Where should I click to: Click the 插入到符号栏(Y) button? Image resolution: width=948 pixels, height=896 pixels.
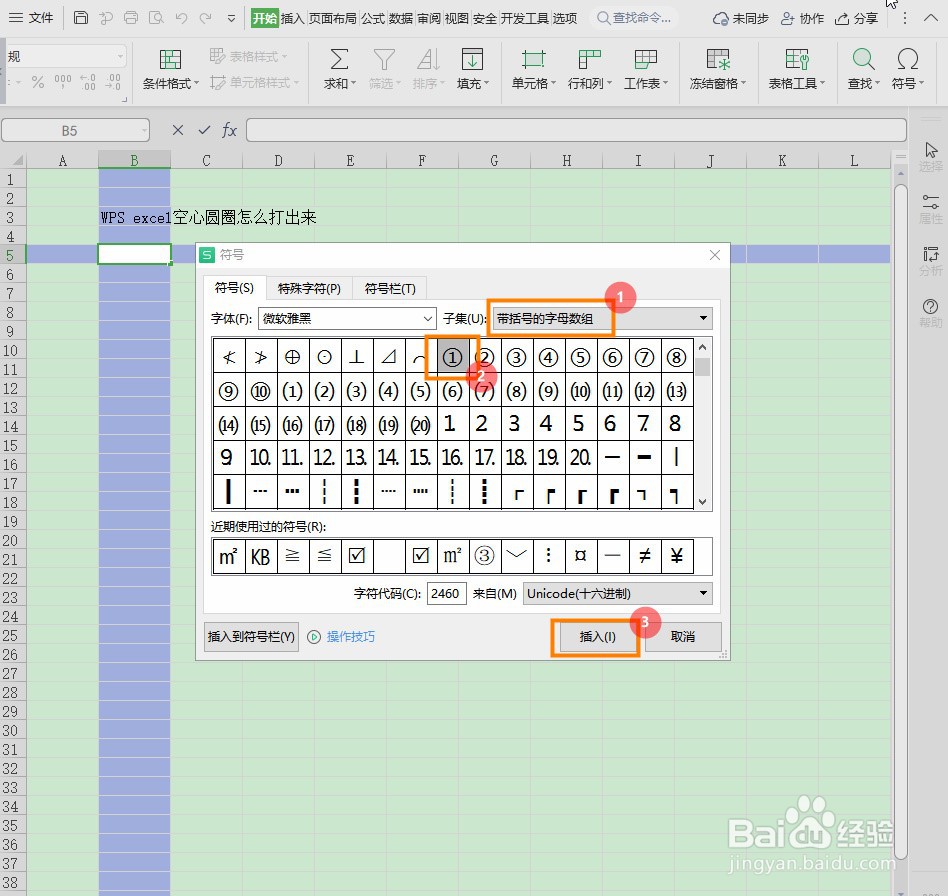click(252, 637)
